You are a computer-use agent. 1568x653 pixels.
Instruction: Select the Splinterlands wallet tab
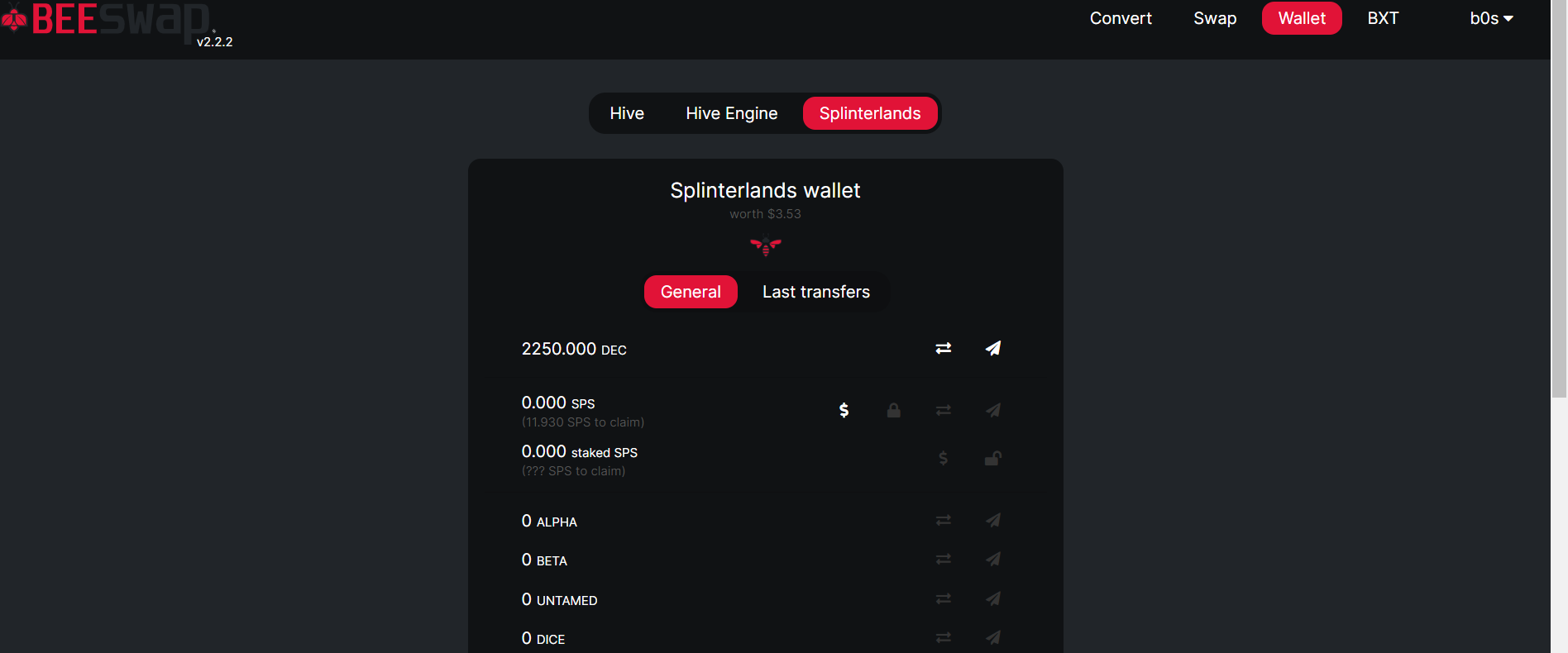pos(870,113)
